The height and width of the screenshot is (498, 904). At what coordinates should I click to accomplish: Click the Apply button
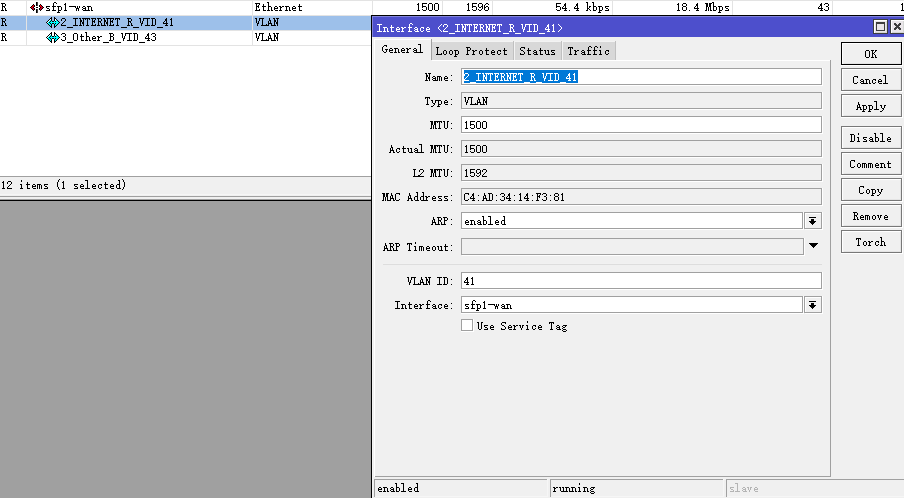(870, 106)
